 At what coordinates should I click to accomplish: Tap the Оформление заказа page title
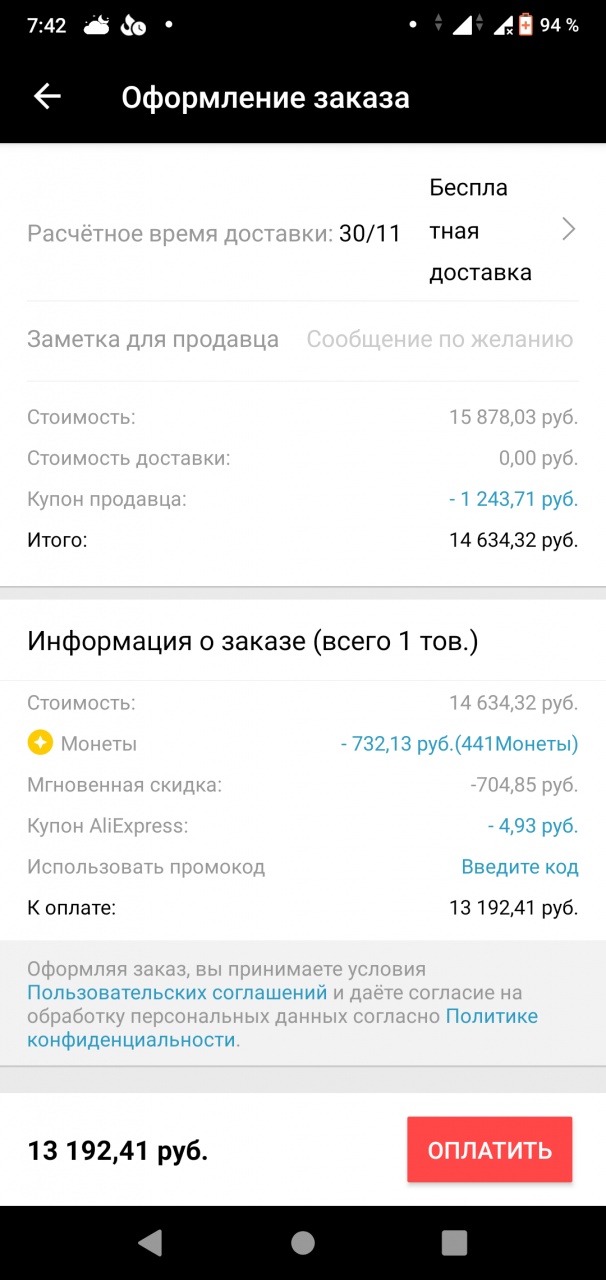tap(265, 98)
